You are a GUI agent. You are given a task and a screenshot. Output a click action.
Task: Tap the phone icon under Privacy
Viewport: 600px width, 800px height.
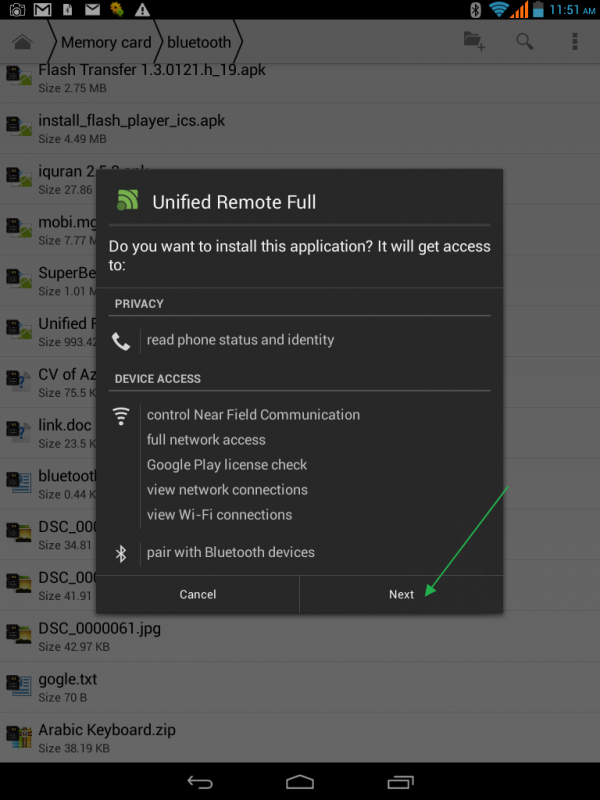click(121, 341)
